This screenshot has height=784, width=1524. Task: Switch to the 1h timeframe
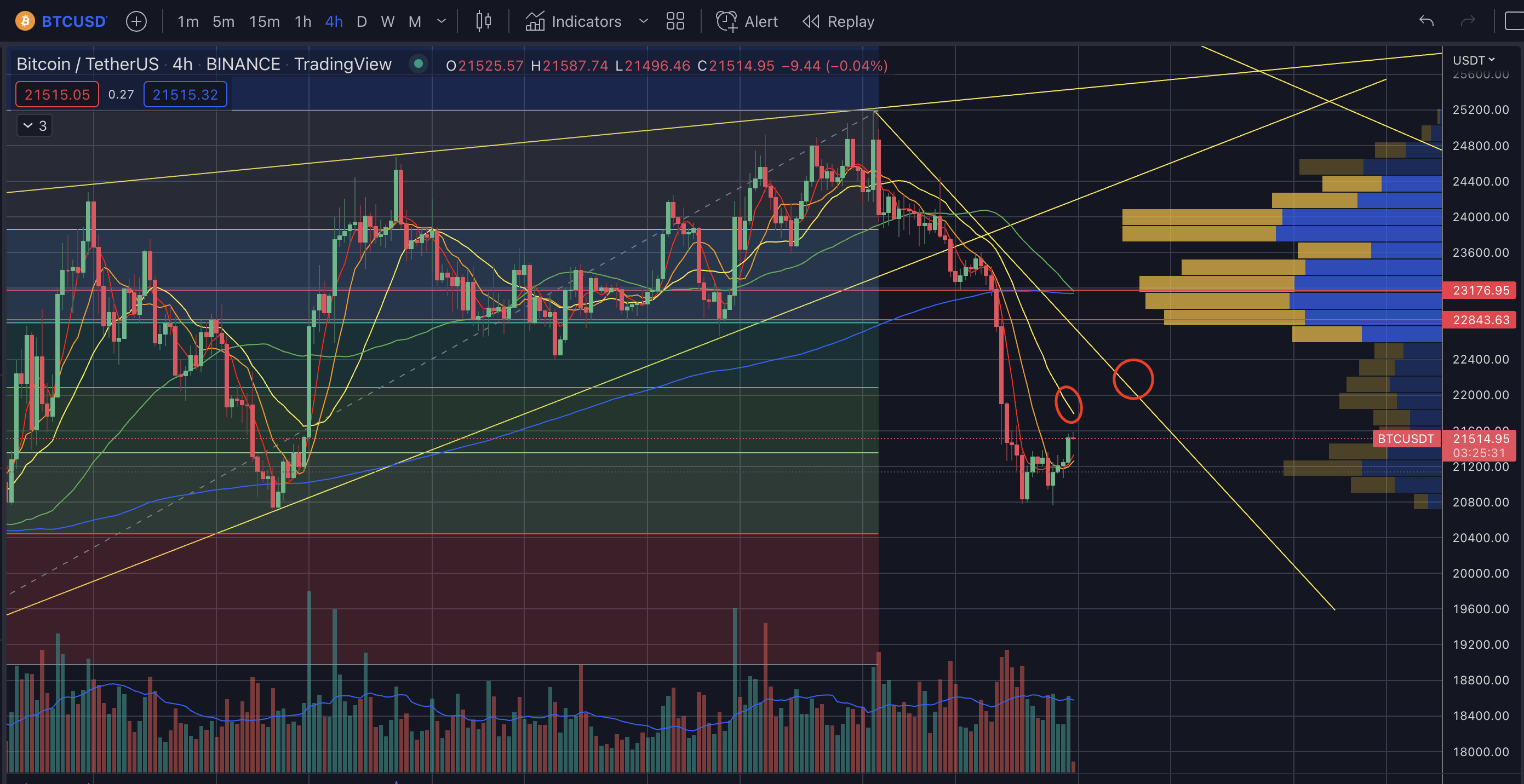(x=303, y=22)
